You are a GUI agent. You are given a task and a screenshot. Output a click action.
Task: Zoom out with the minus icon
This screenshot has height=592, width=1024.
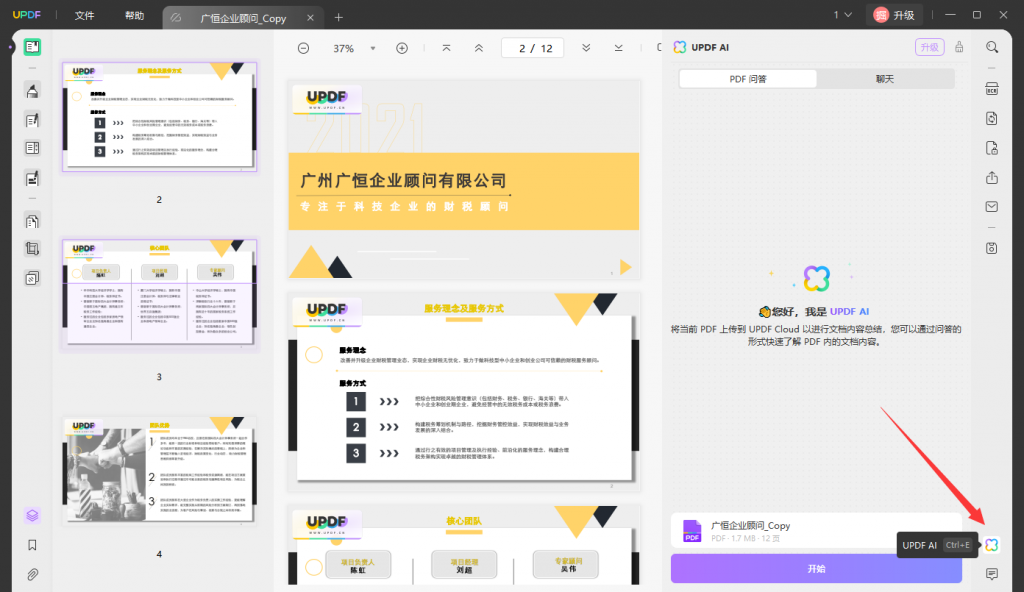coord(303,48)
